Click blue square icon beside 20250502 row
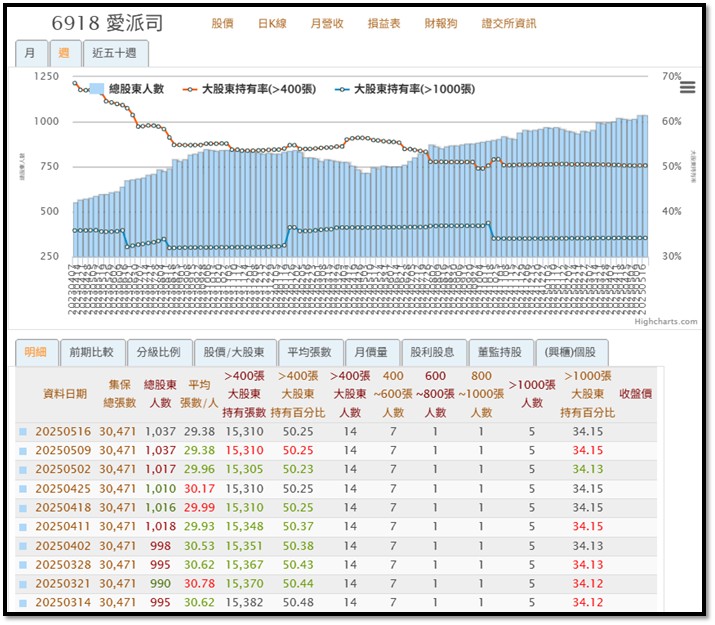Image resolution: width=715 pixels, height=625 pixels. click(x=24, y=470)
